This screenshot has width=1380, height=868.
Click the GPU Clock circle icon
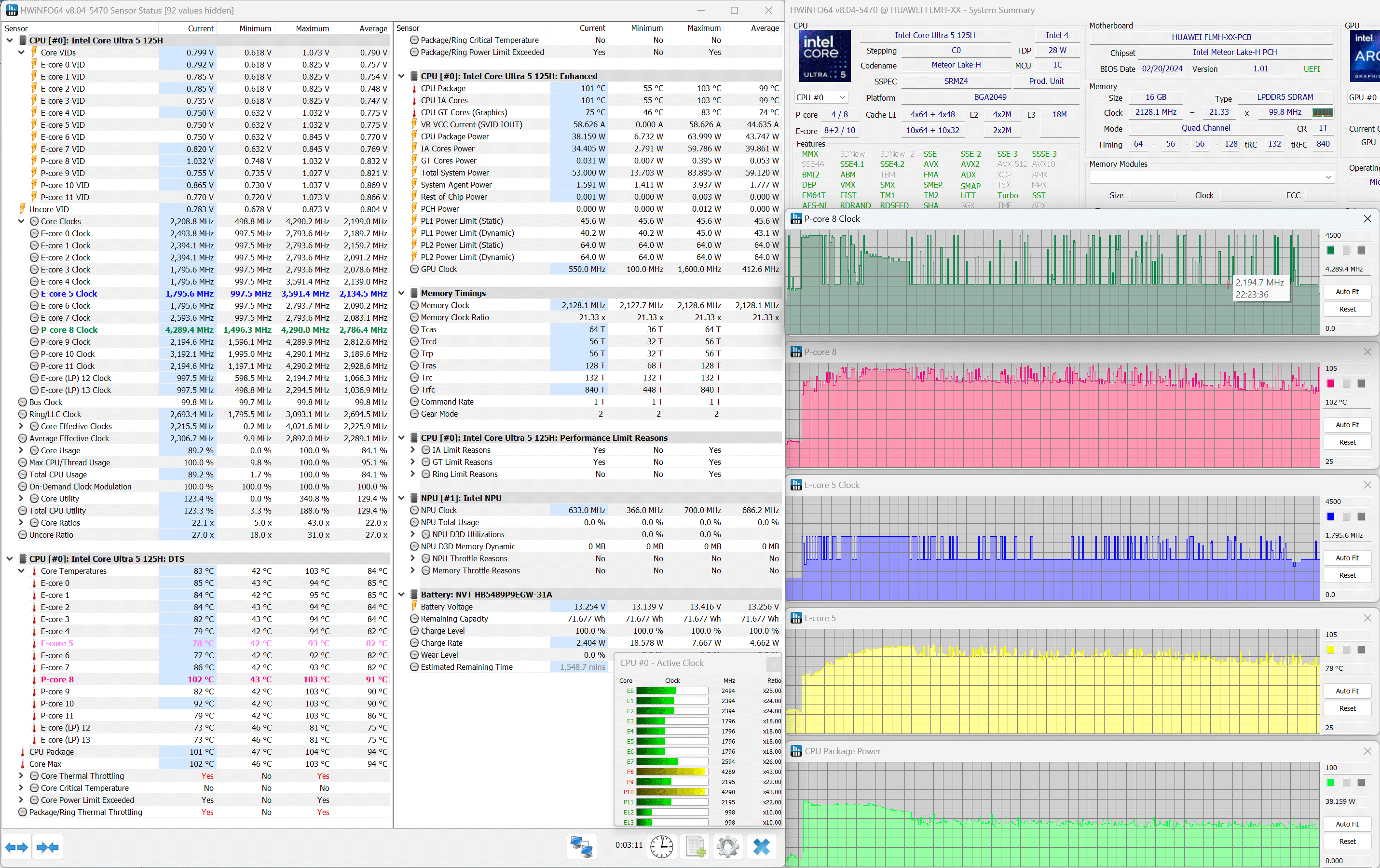tap(414, 269)
